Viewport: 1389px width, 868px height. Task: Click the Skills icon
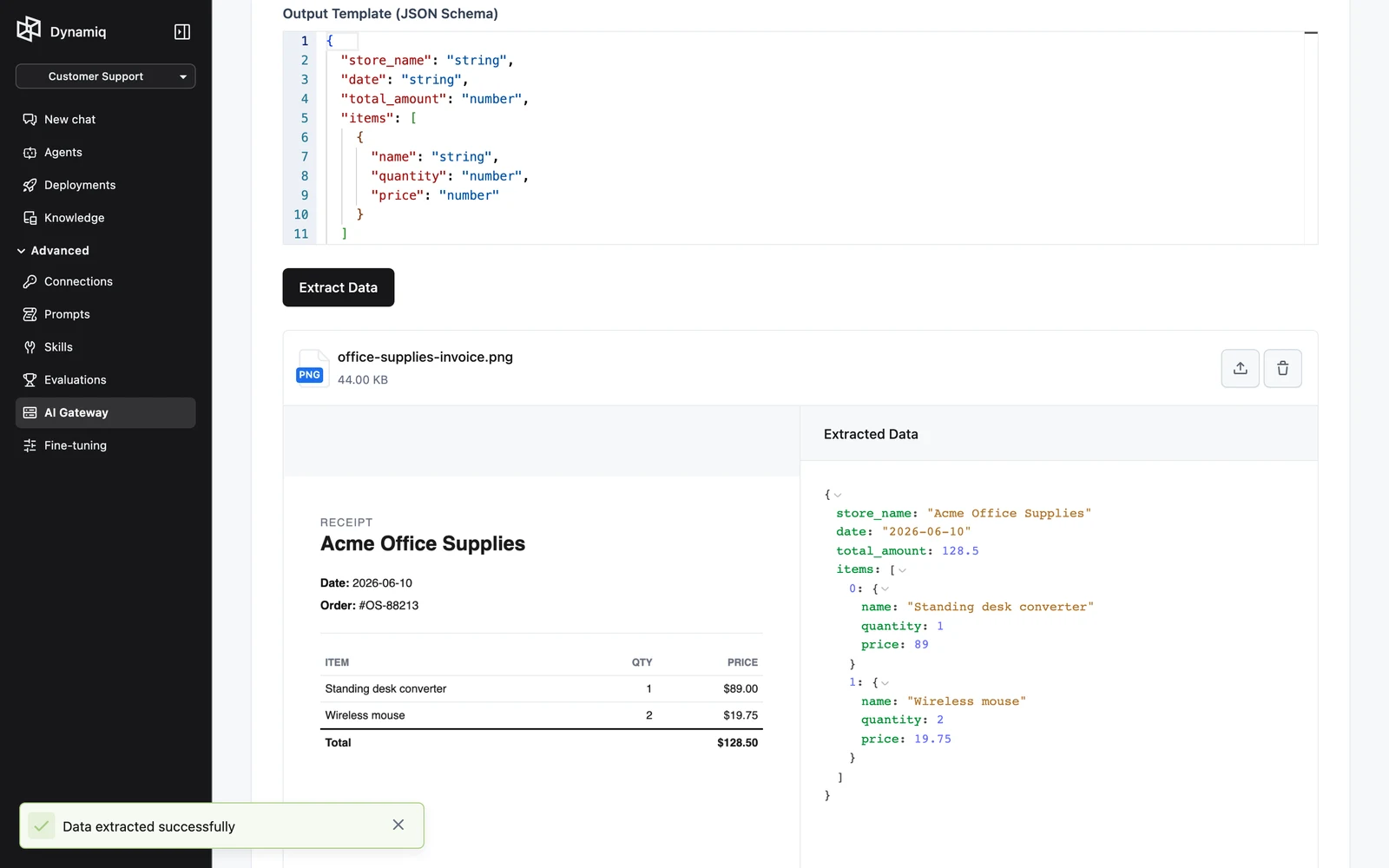coord(30,347)
